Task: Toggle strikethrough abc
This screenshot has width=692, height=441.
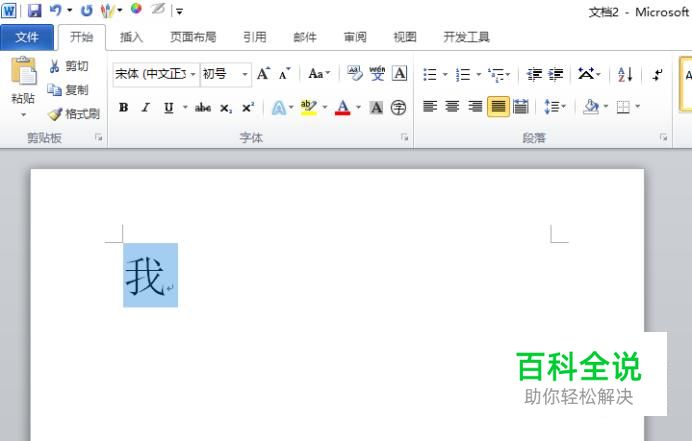Action: tap(203, 107)
